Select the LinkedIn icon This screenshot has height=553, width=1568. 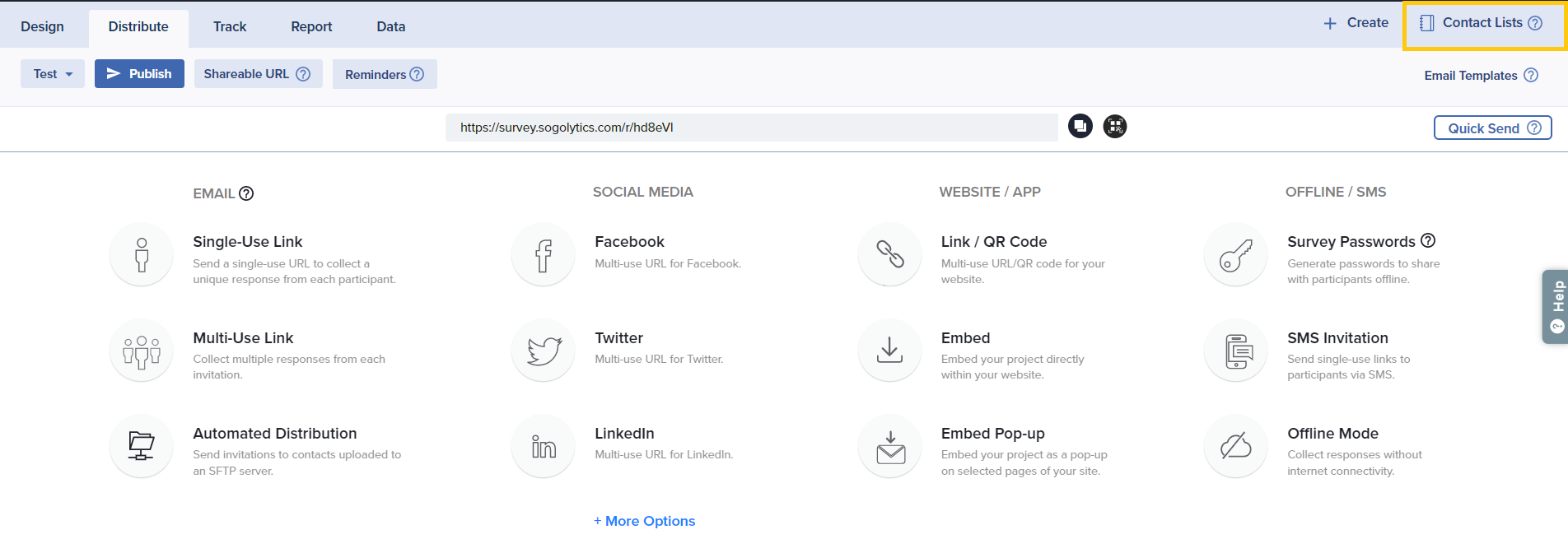(x=544, y=447)
